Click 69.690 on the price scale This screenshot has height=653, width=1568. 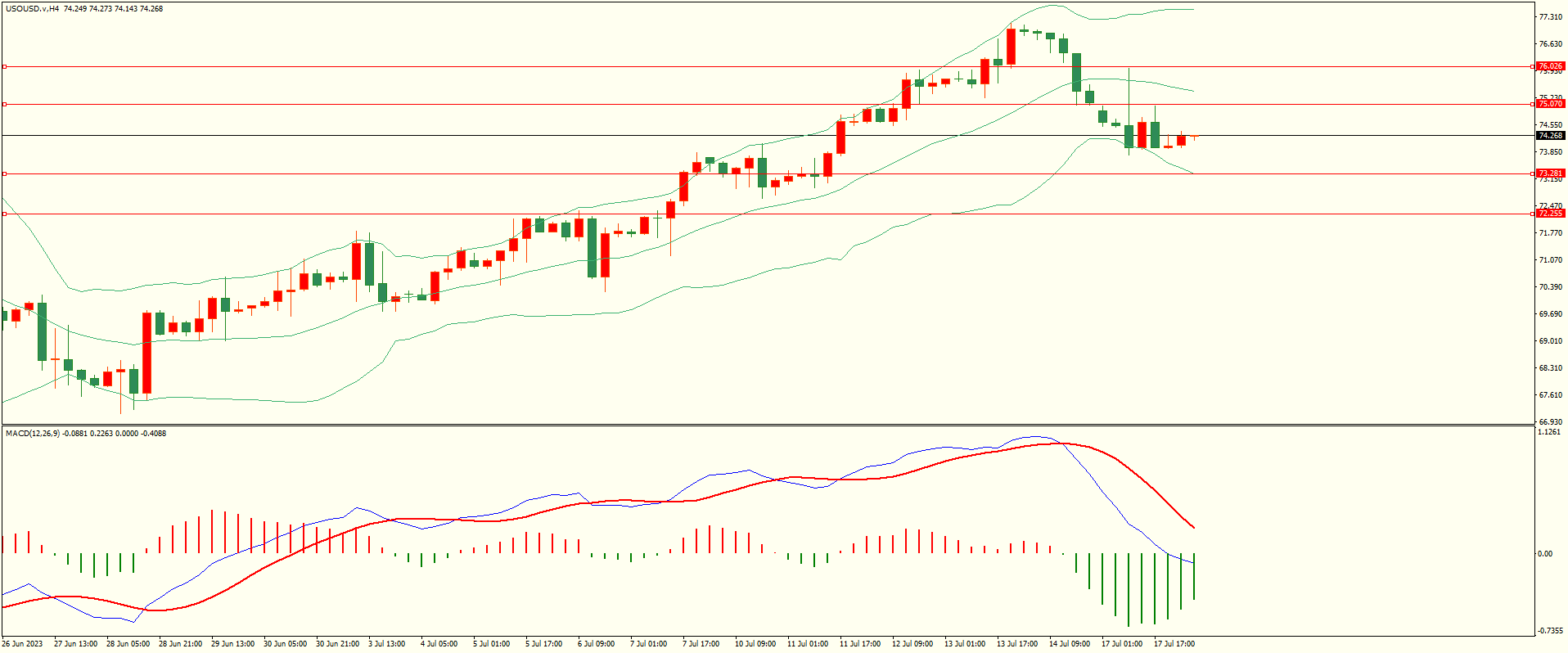[1550, 314]
